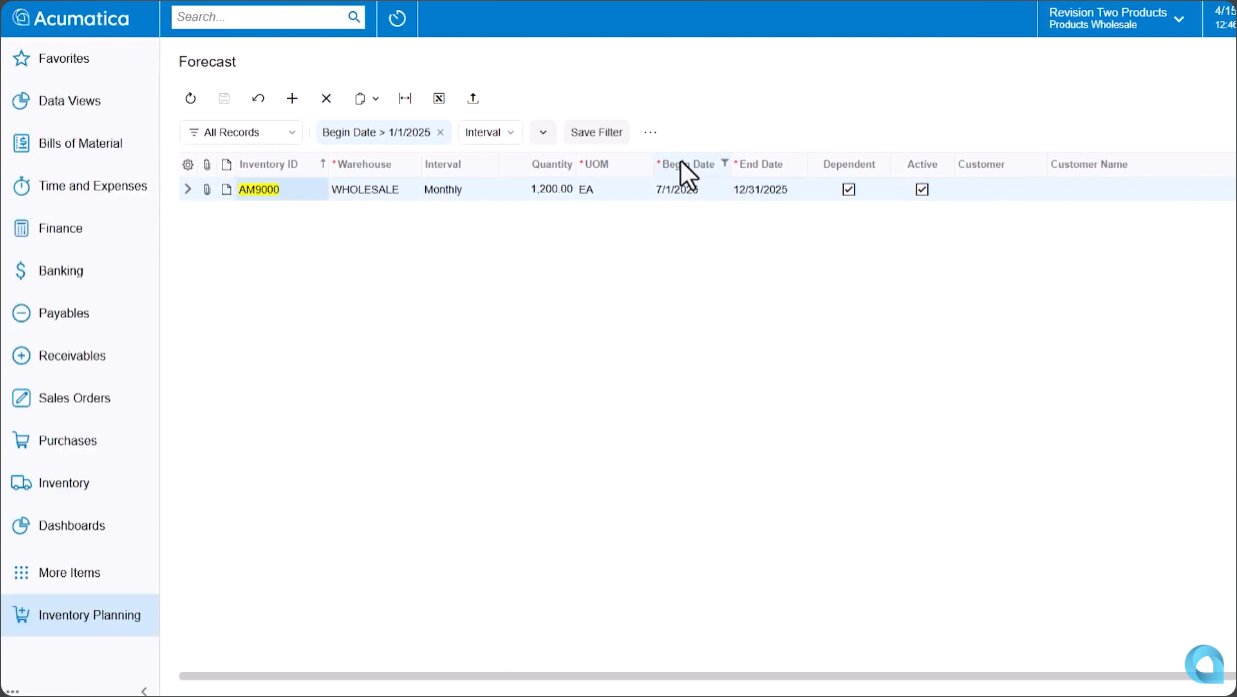Export grid to Excel icon

(x=439, y=98)
